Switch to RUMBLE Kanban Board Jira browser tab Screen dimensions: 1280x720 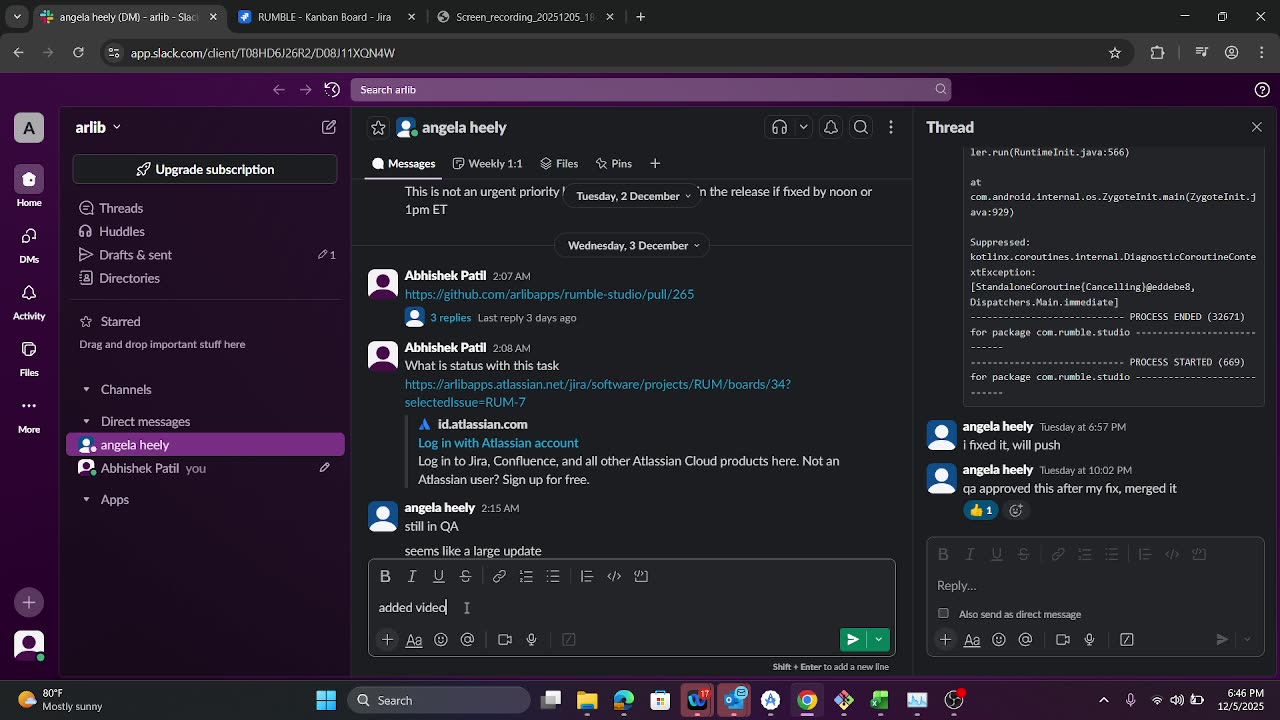click(x=324, y=17)
